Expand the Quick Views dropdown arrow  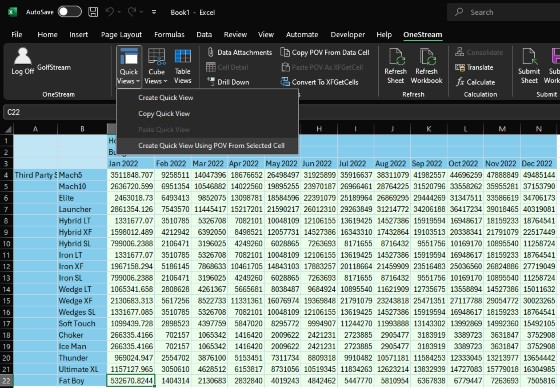[x=138, y=81]
